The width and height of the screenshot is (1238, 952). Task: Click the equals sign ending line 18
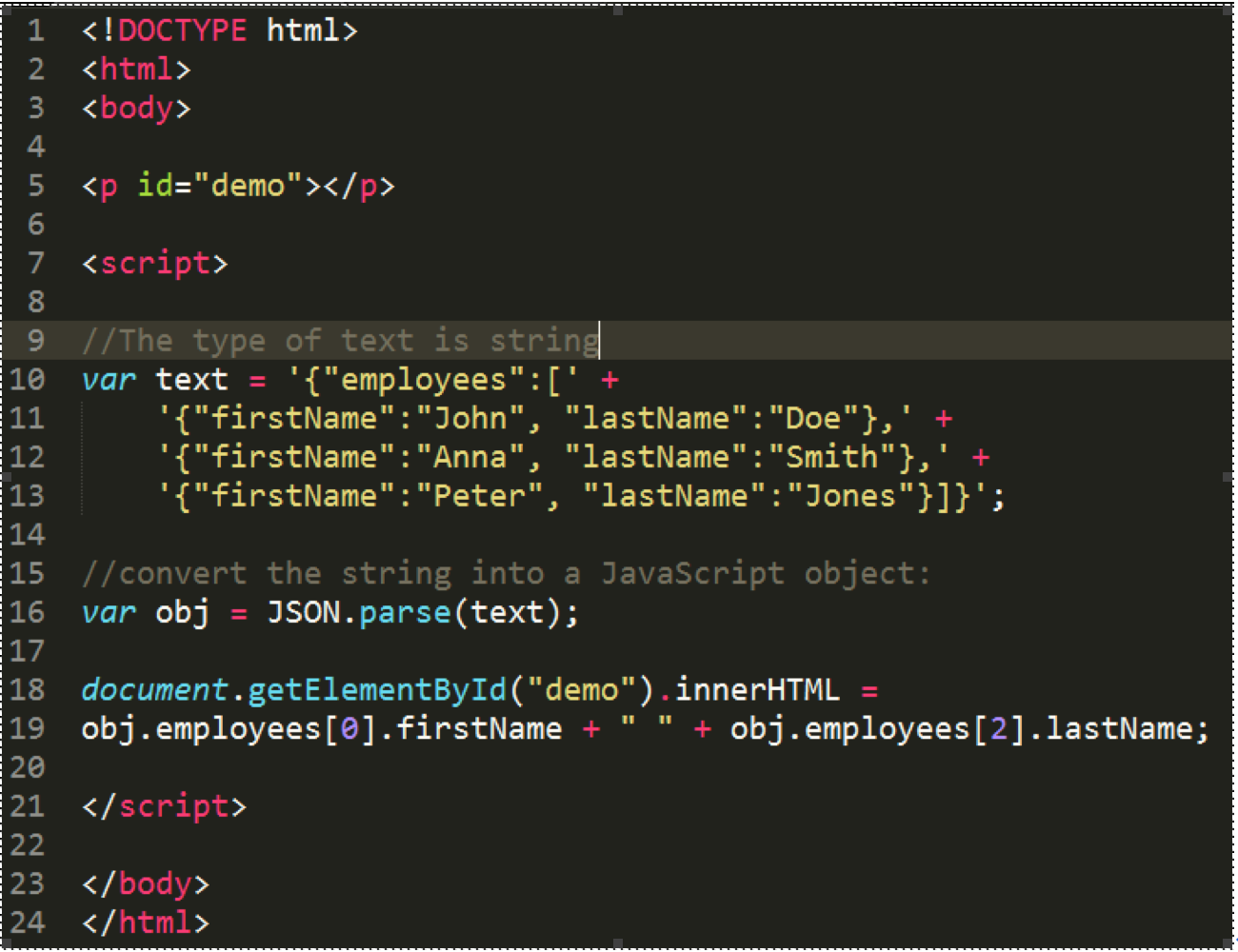[869, 691]
